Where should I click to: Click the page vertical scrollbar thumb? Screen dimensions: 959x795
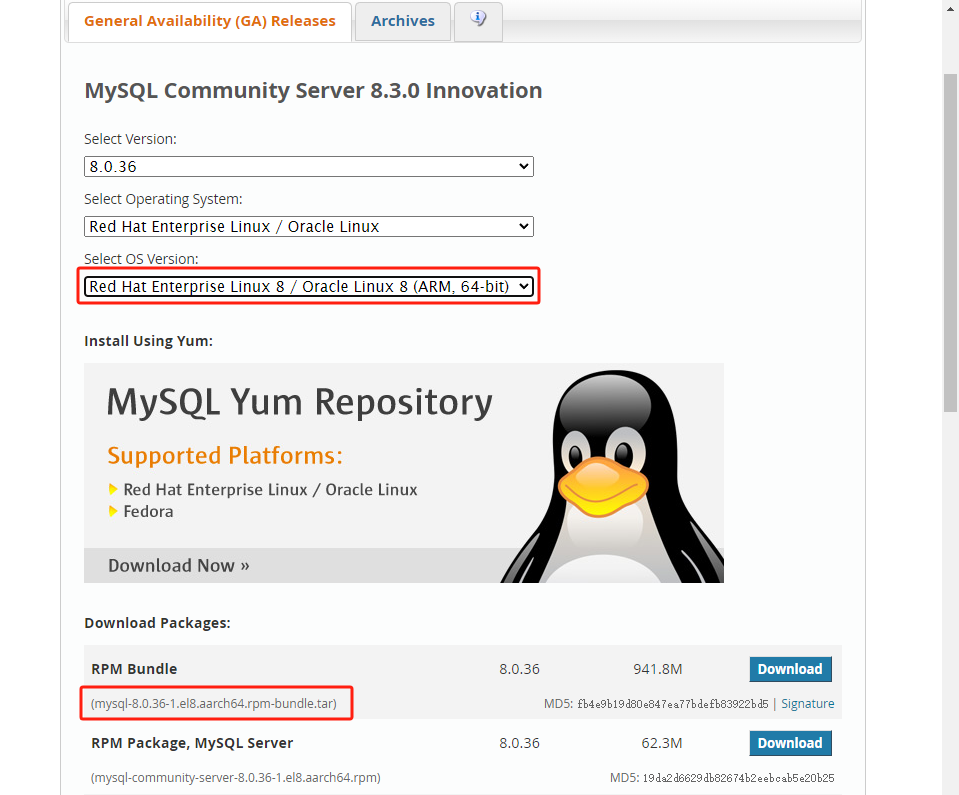tap(950, 243)
